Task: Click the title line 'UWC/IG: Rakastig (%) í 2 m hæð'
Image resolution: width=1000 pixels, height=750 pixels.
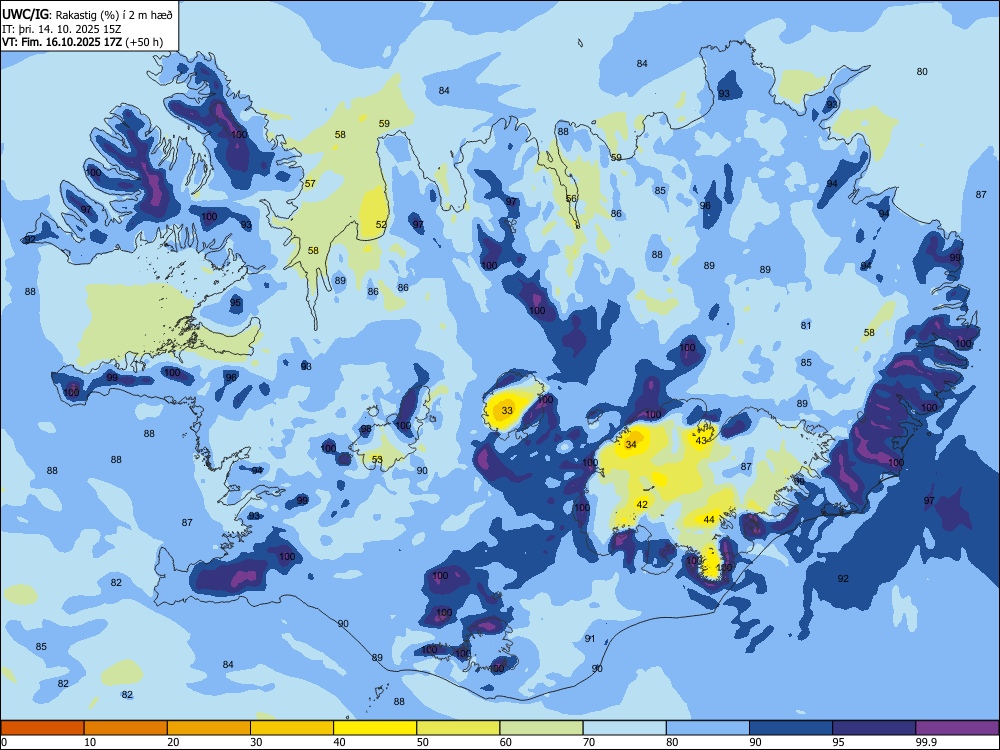Action: (87, 15)
